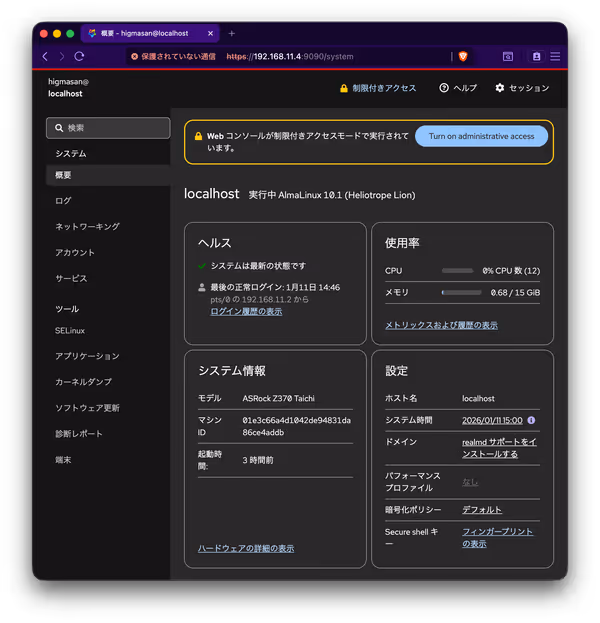Viewport: 600px width, 623px height.
Task: Open 端末 terminal in the sidebar
Action: [63, 460]
